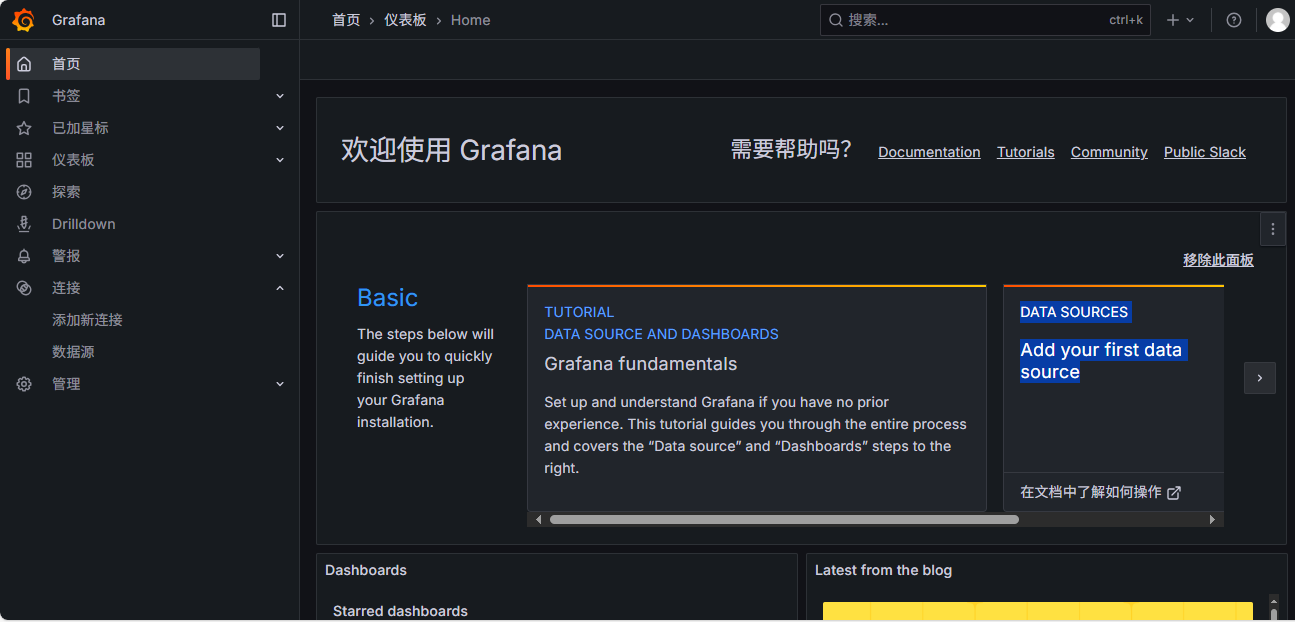
Task: Click 仪表板 in the breadcrumb
Action: point(405,20)
